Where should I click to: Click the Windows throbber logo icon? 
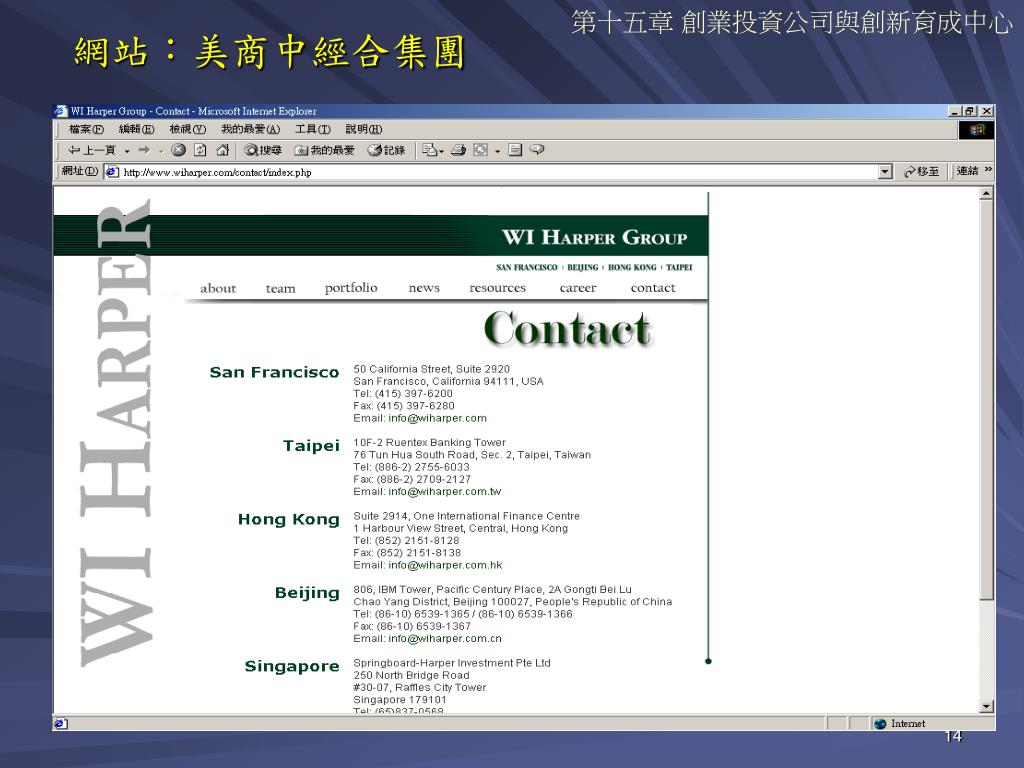[x=976, y=130]
